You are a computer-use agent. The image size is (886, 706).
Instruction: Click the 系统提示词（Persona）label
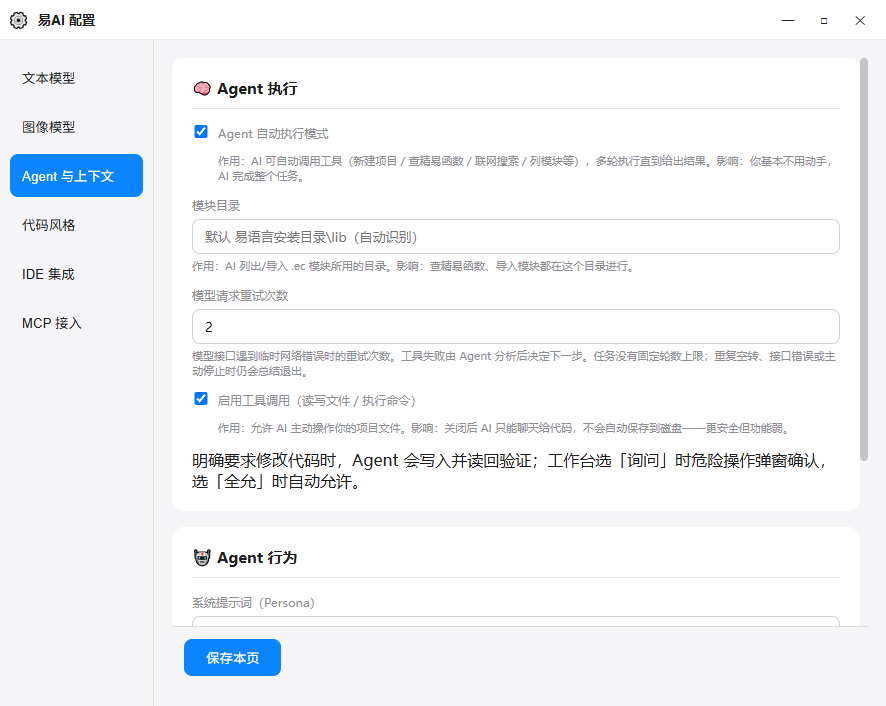(253, 603)
